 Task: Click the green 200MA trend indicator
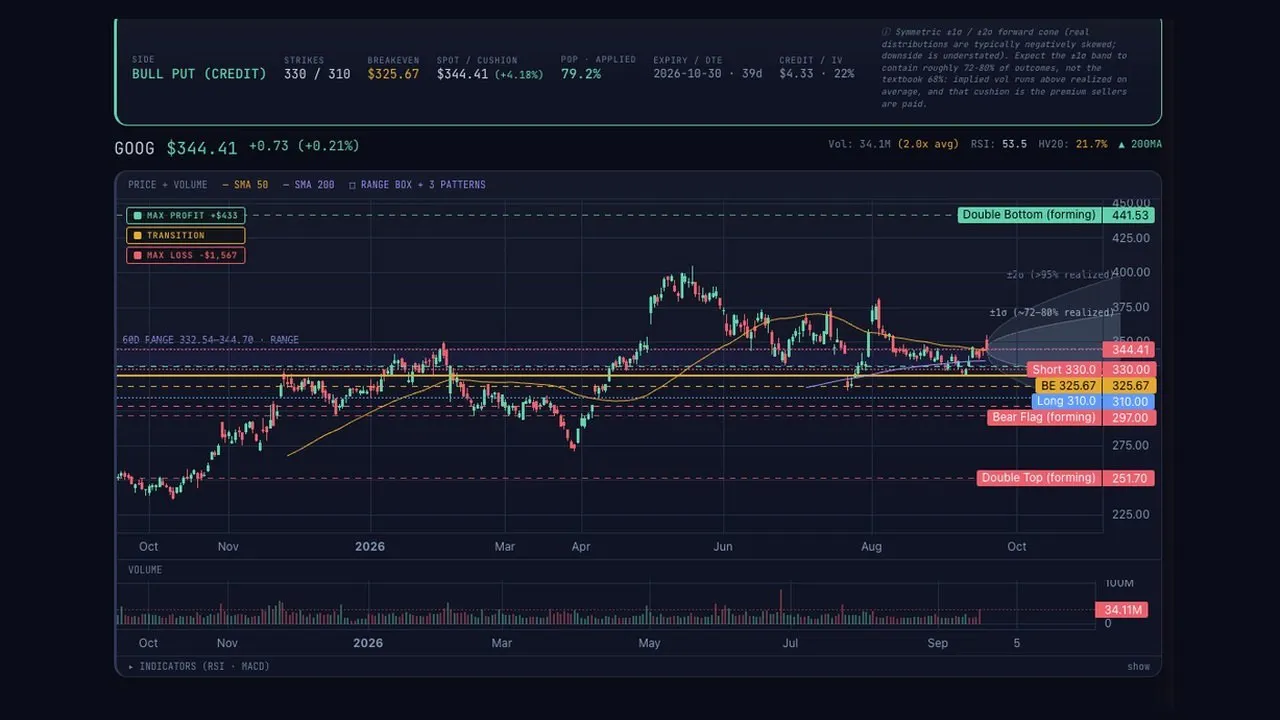point(1140,145)
